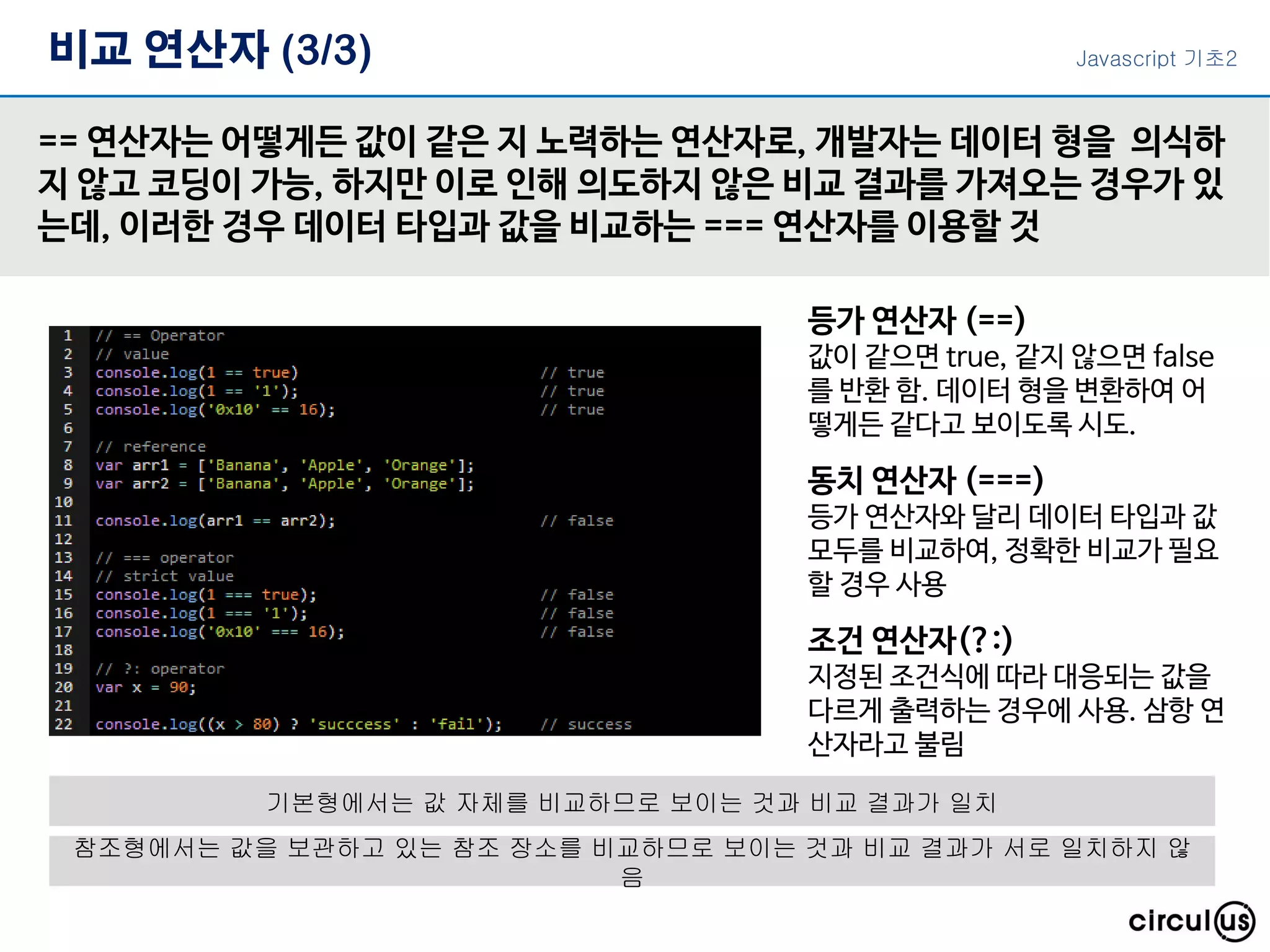Click code line 'console.log(1 == true)'

(x=197, y=372)
